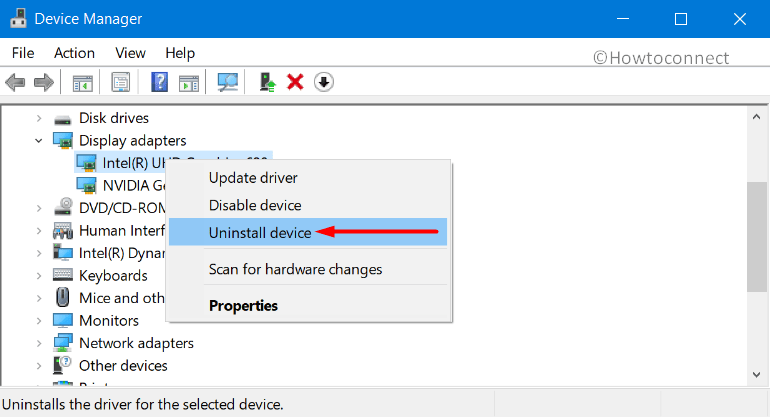
Task: Click the Disk drives category icon
Action: (62, 118)
